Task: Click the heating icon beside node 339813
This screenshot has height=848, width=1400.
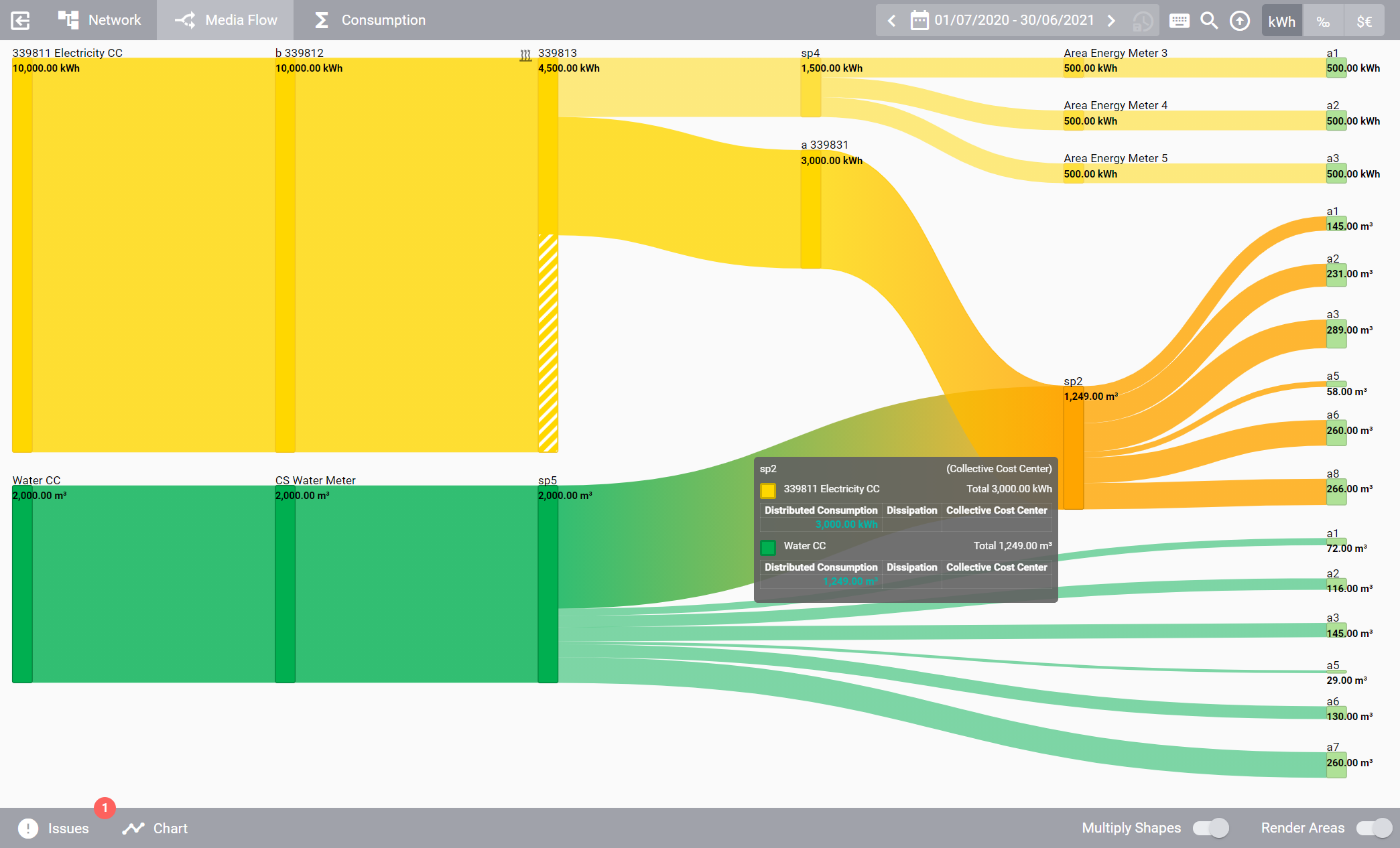Action: [x=525, y=55]
